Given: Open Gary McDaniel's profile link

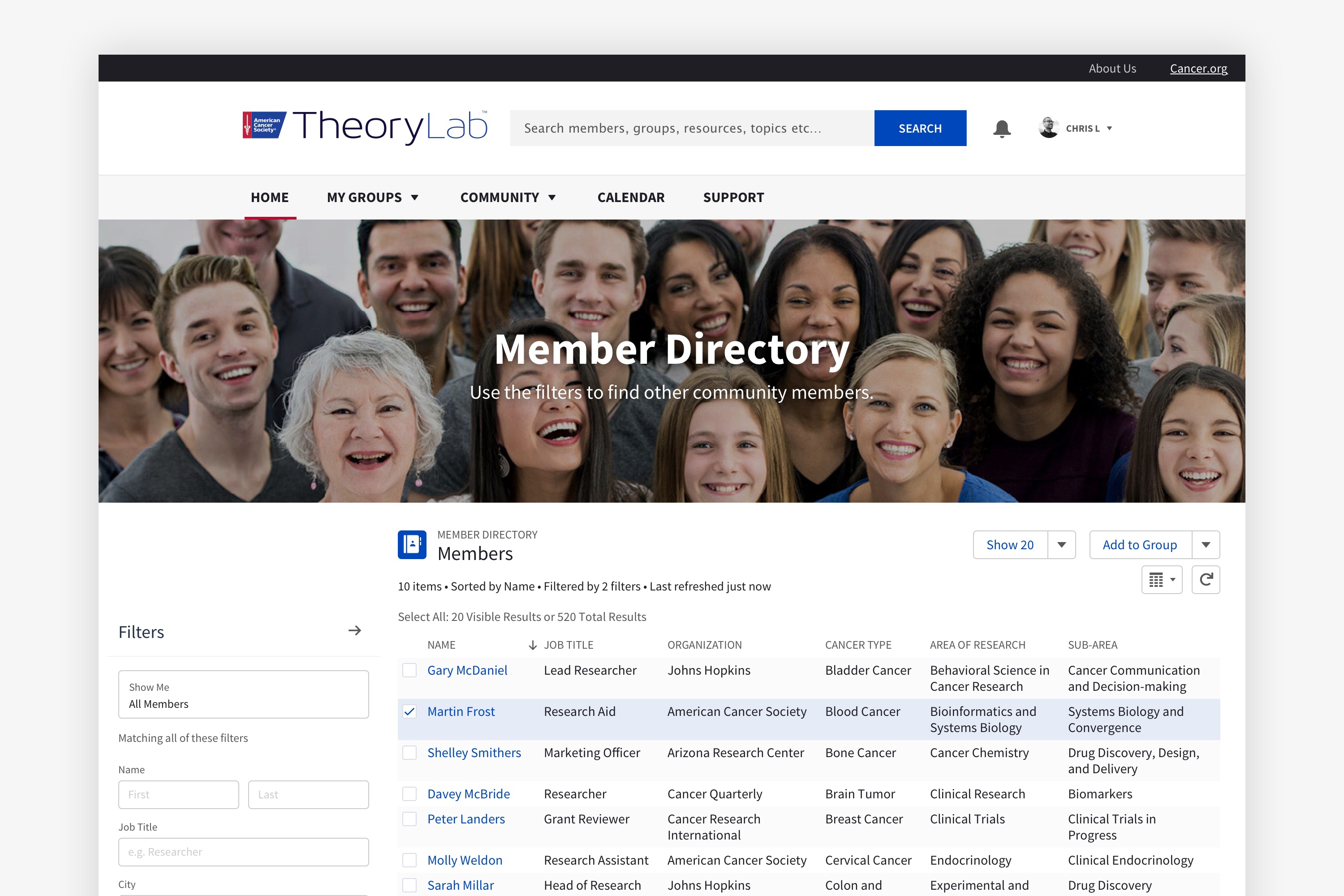Looking at the screenshot, I should click(x=467, y=670).
